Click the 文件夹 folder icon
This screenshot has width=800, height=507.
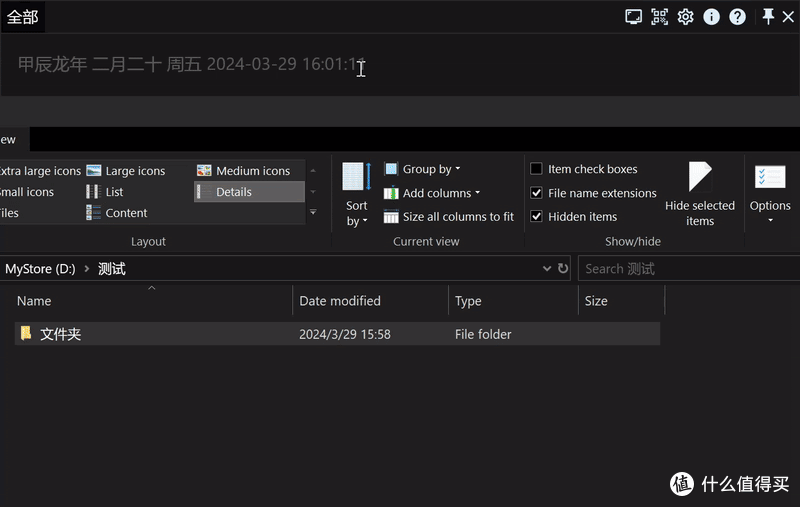[x=26, y=333]
